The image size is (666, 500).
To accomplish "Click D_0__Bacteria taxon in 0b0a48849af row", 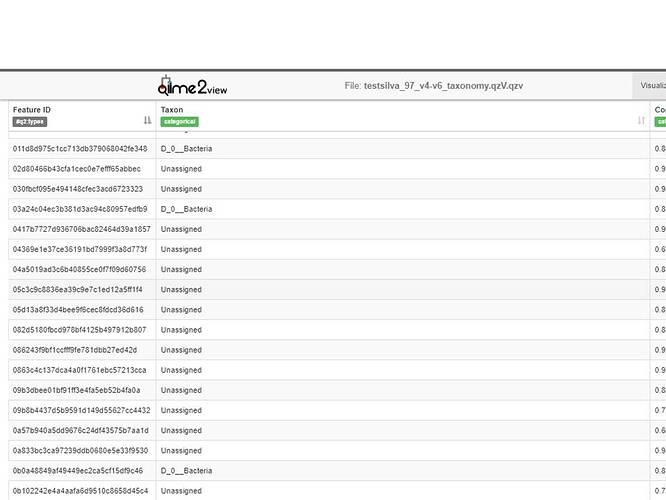I will pos(186,470).
